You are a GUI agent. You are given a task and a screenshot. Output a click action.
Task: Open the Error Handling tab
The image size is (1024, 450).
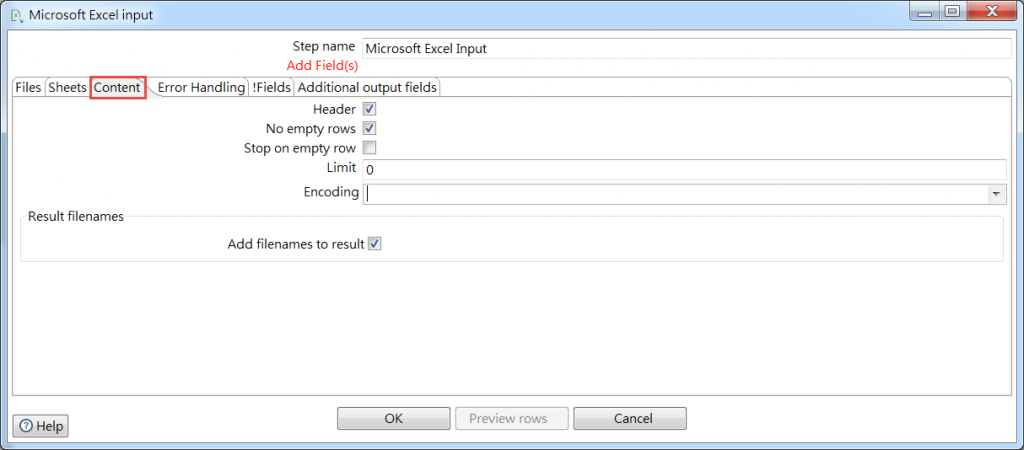(200, 88)
